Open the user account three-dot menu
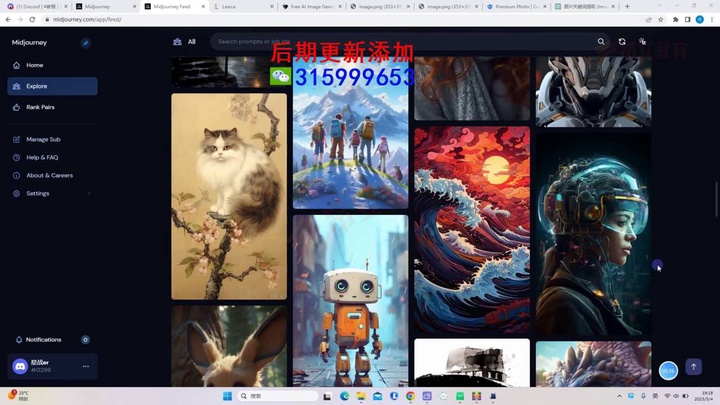The image size is (720, 405). [86, 367]
